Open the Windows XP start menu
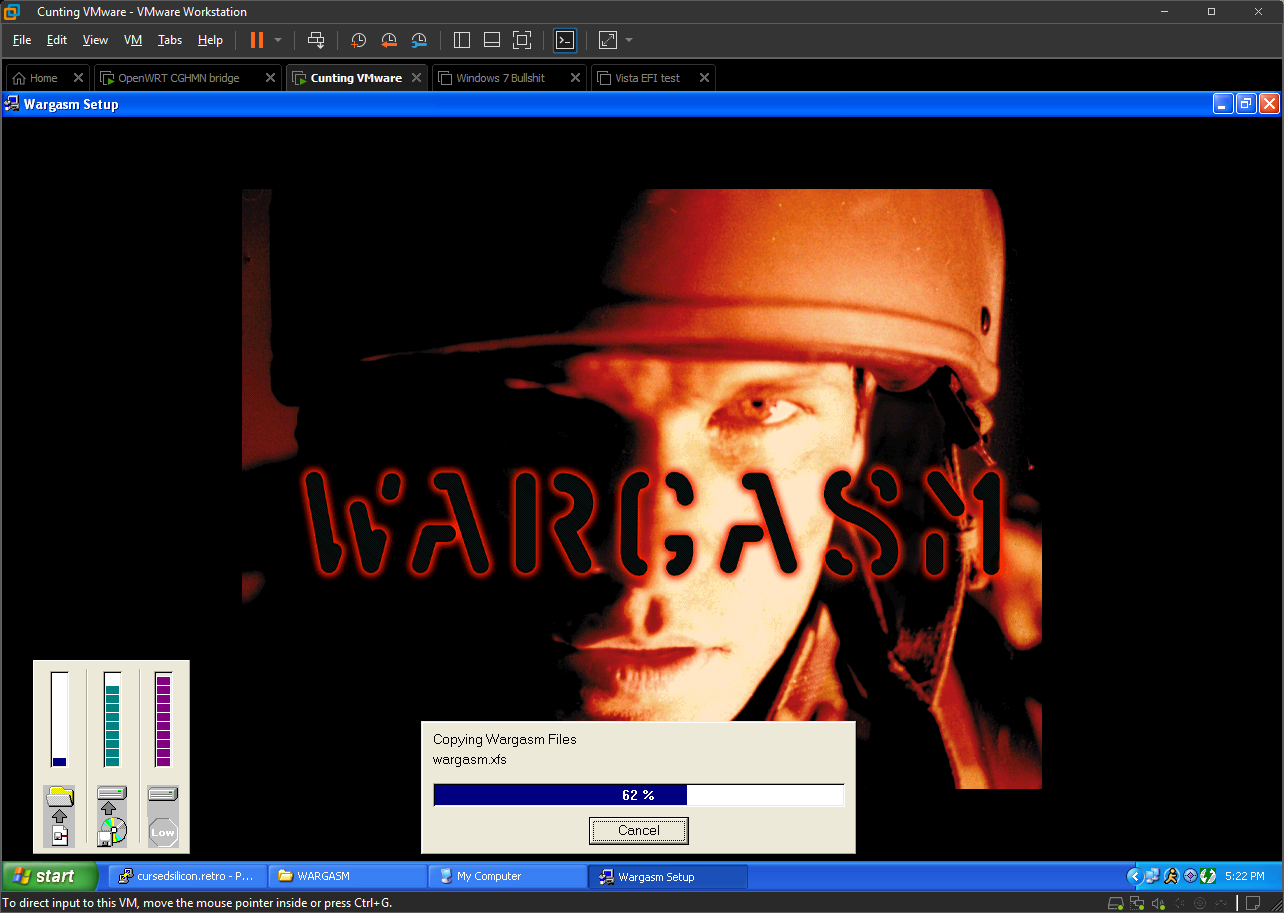 click(50, 876)
